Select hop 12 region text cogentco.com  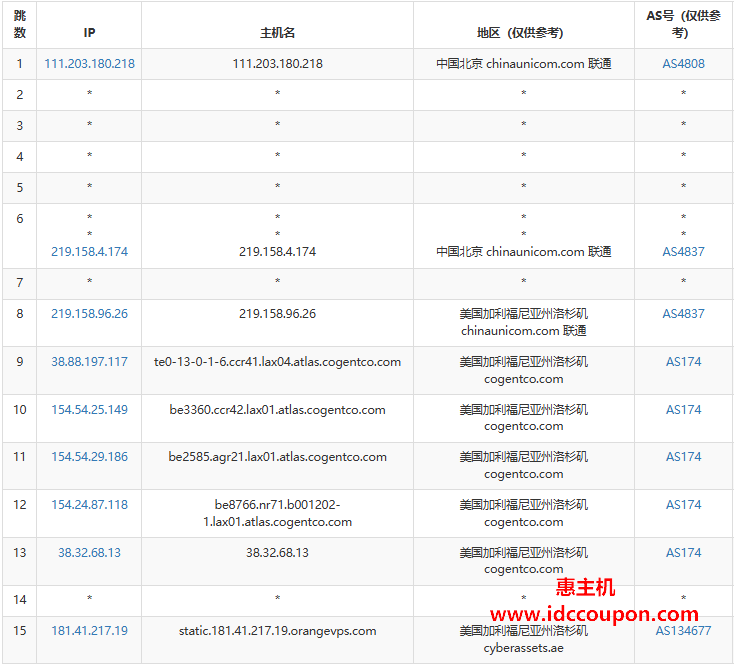click(524, 522)
